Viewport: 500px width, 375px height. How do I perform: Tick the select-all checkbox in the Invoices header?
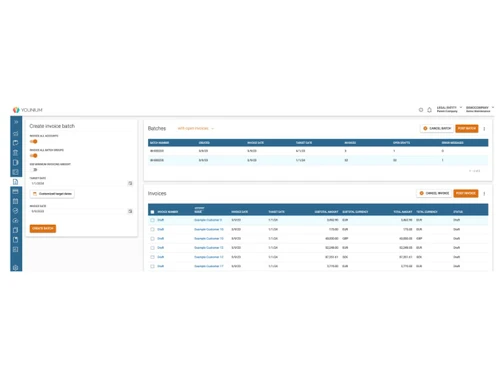coord(152,212)
